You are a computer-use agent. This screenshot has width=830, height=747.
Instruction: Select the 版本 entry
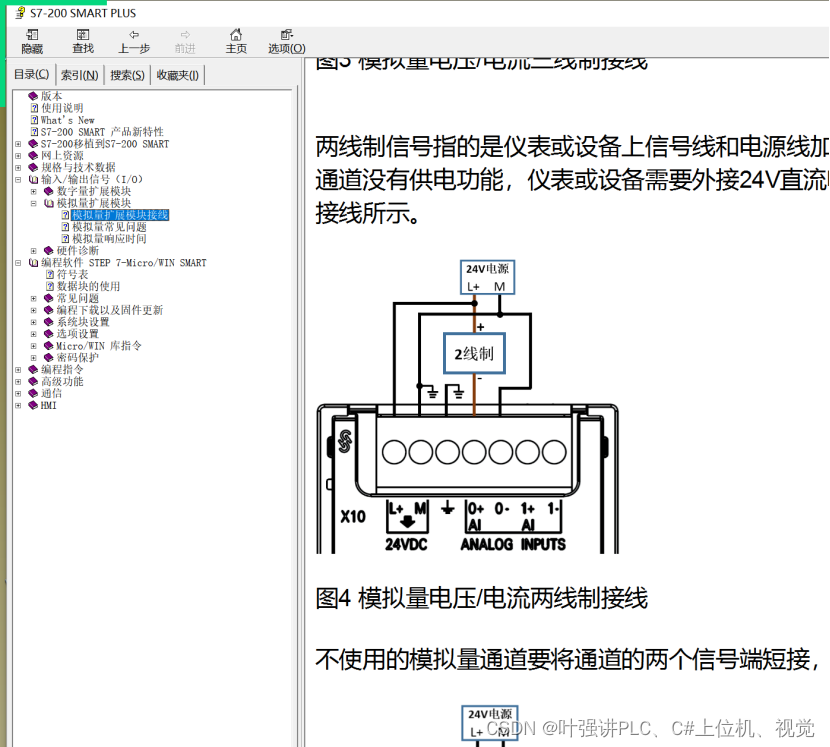[51, 96]
